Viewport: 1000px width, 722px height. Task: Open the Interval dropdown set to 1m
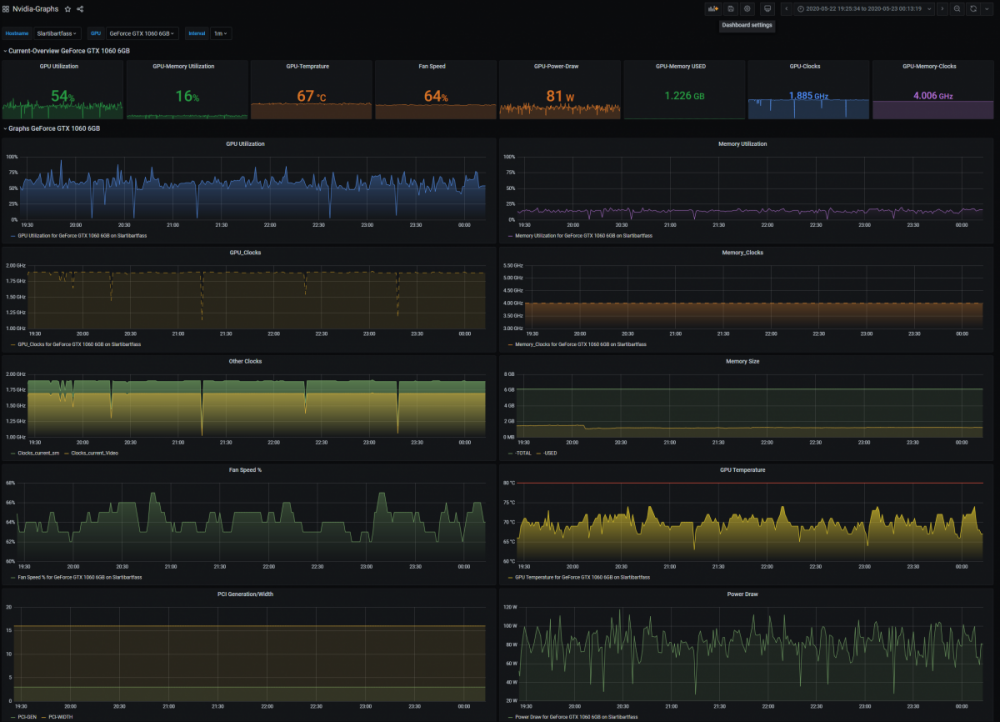[x=220, y=33]
